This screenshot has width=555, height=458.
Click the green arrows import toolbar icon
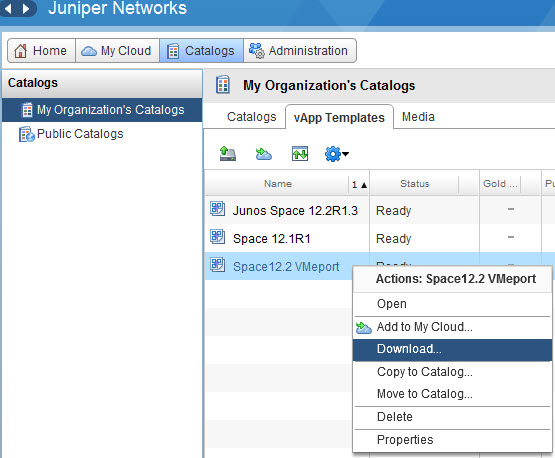[300, 154]
